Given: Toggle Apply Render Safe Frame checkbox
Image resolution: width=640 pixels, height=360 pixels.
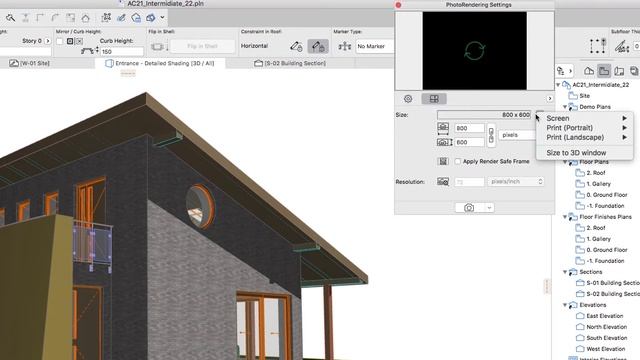Looking at the screenshot, I should point(458,161).
